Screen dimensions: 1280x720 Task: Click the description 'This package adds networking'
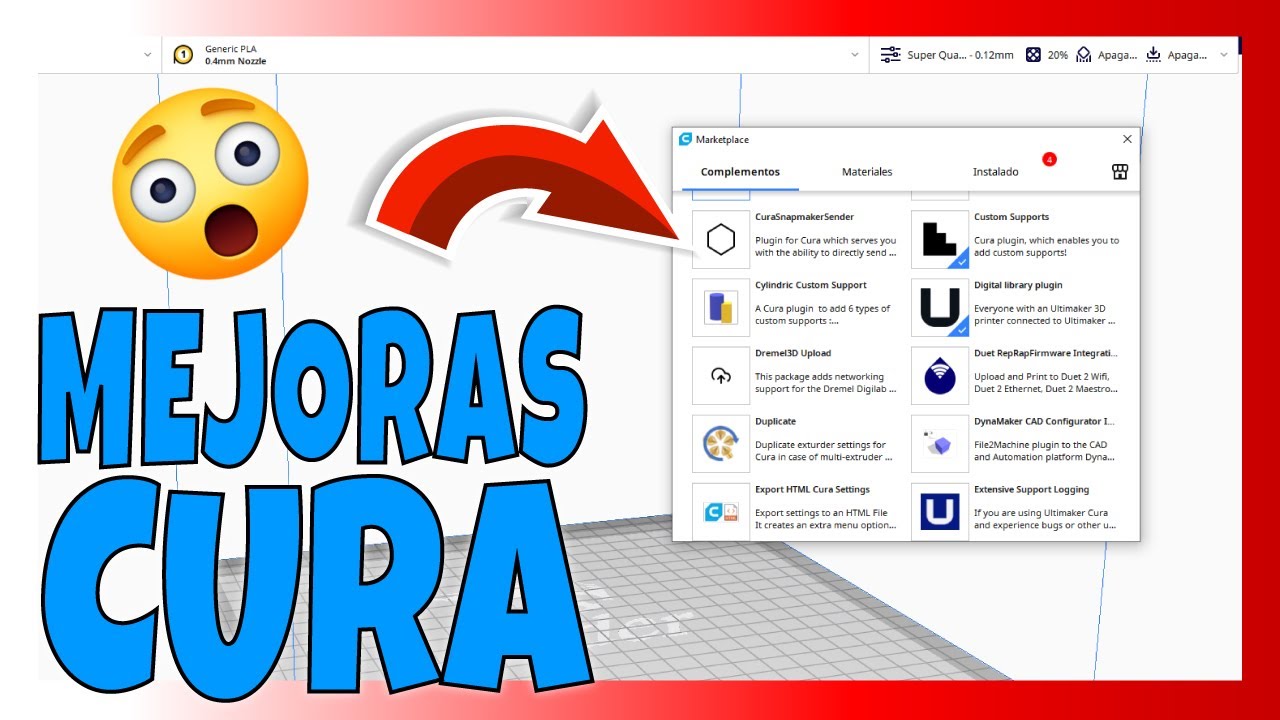(821, 376)
